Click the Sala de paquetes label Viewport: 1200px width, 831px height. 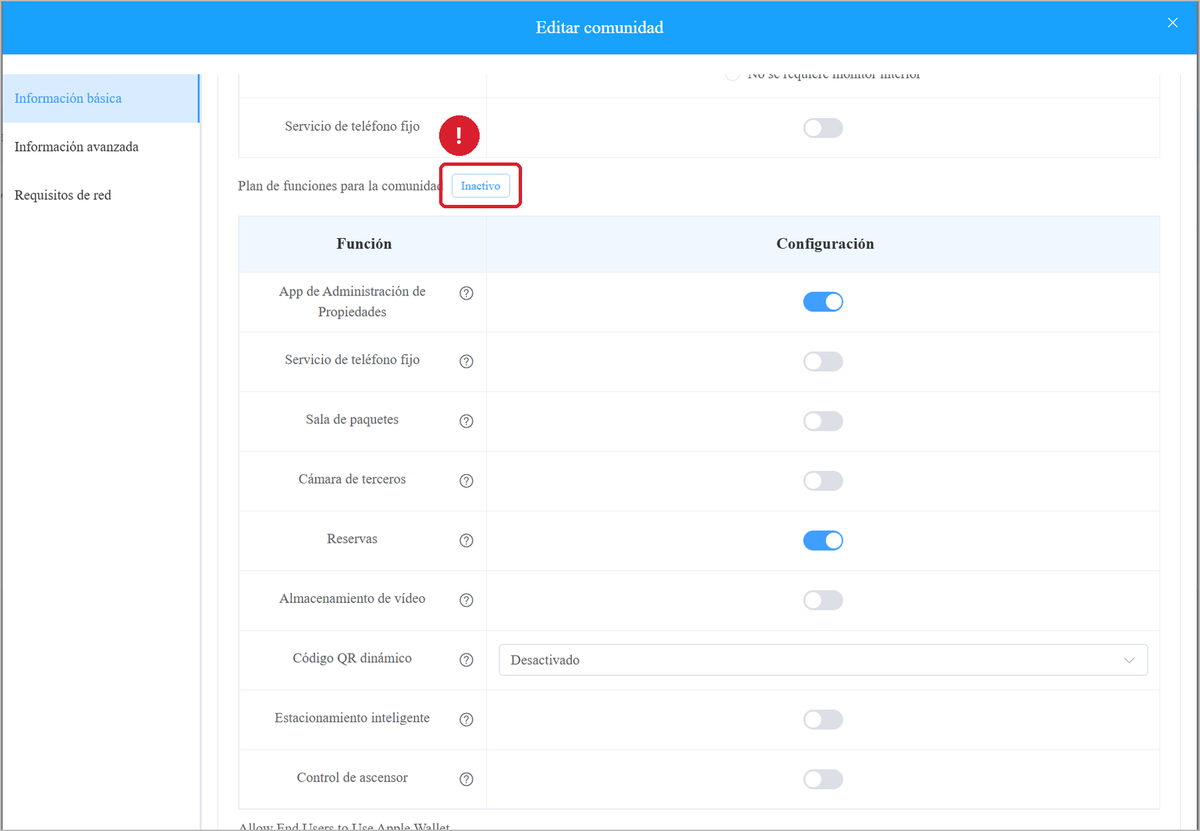[x=352, y=420]
